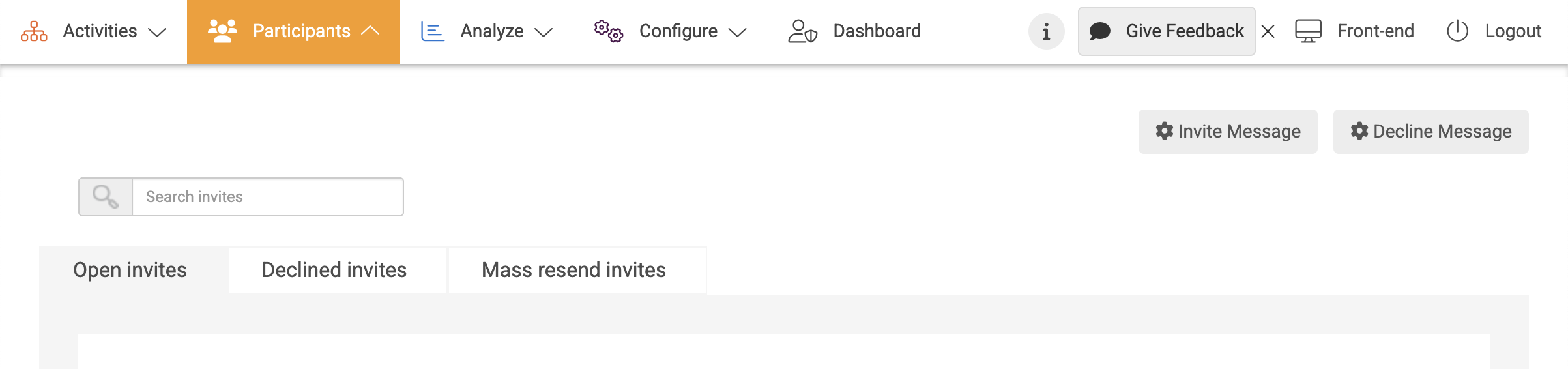The width and height of the screenshot is (1568, 369).
Task: Open the Mass resend invites tab
Action: 573,270
